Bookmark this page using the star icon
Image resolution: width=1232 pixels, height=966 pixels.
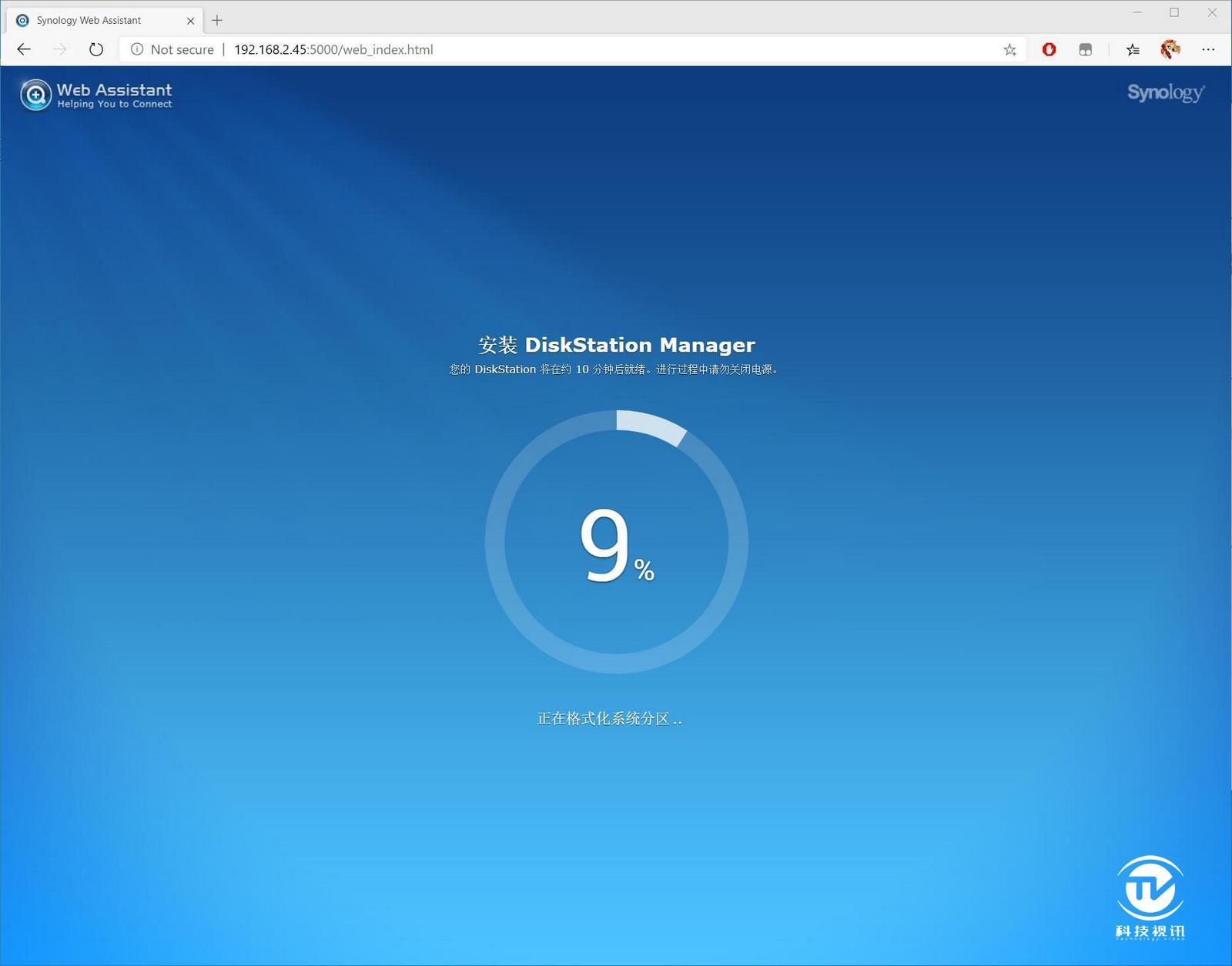click(1009, 50)
